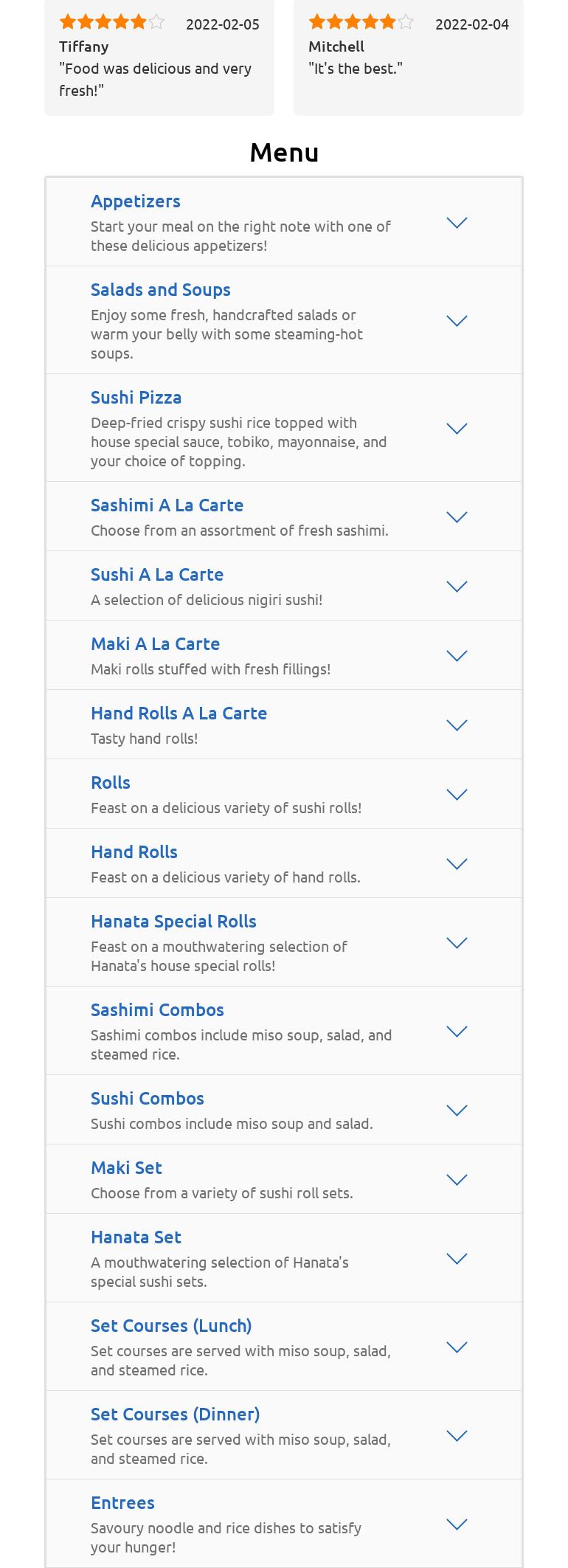Expand the Sushi Combos chevron
The image size is (568, 1568).
(x=457, y=1111)
